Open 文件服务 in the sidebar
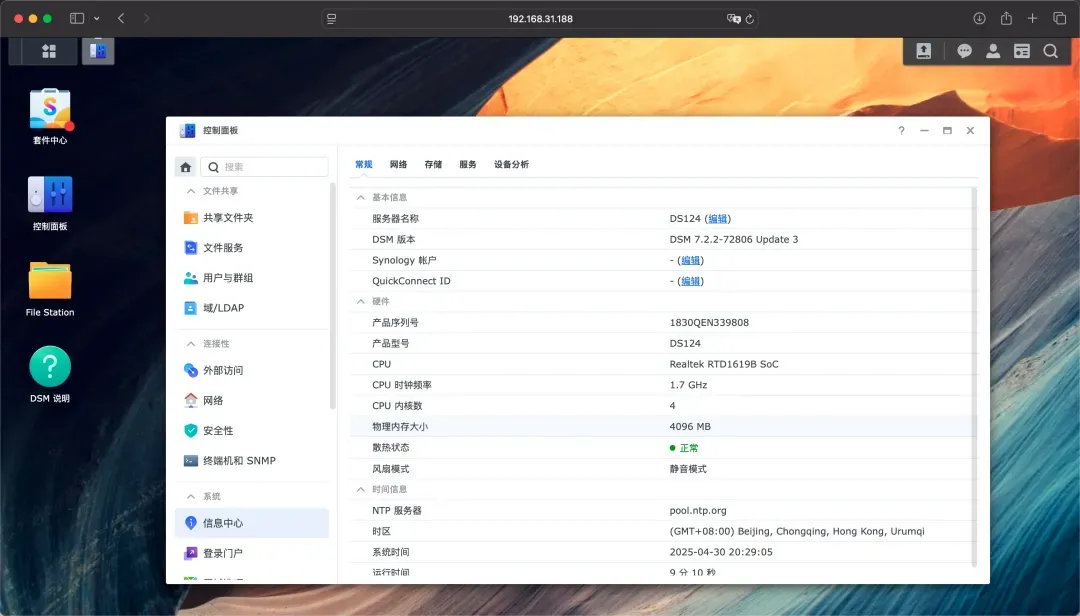 click(x=252, y=248)
